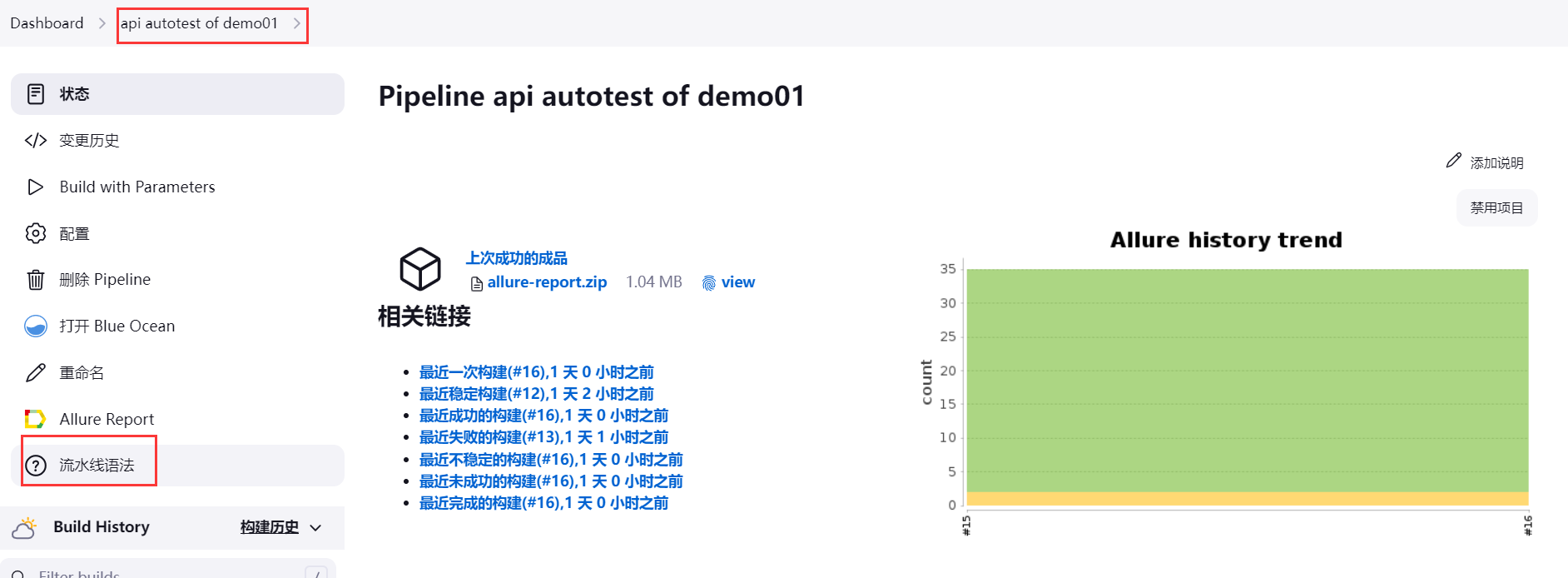Click the 相关链接 heading

(424, 316)
